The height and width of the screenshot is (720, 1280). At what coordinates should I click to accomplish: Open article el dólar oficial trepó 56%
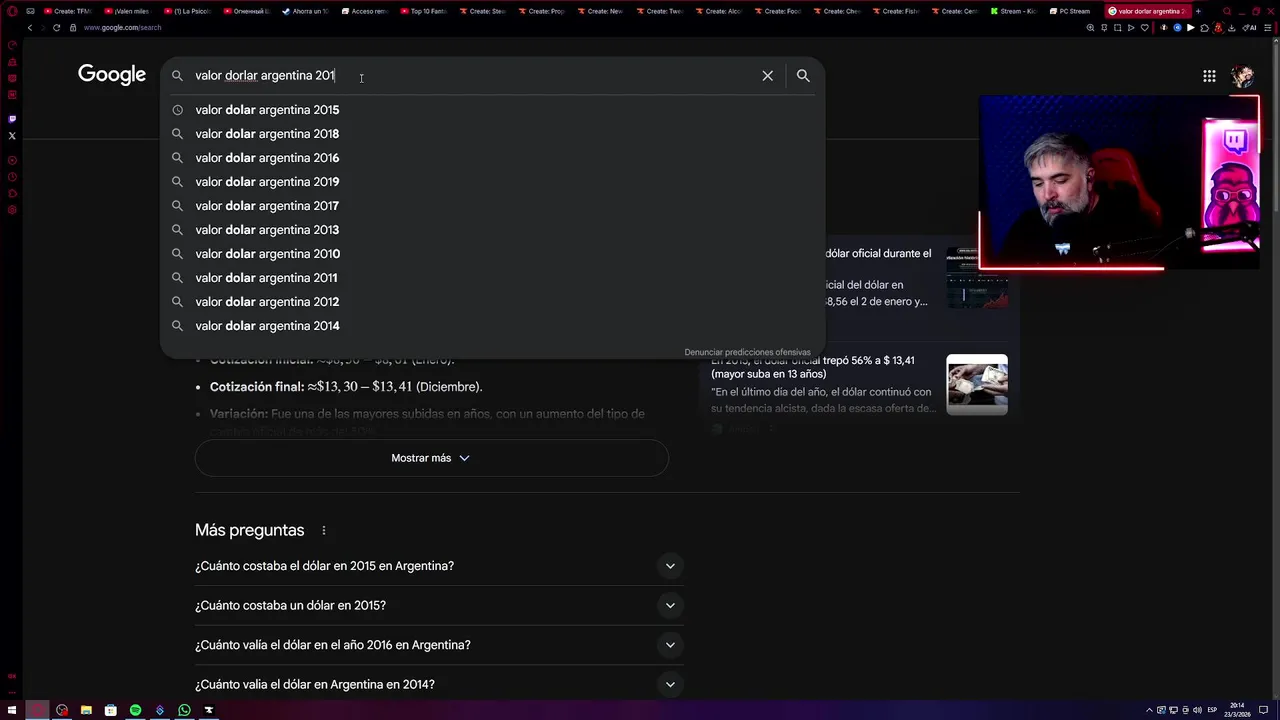click(x=812, y=367)
